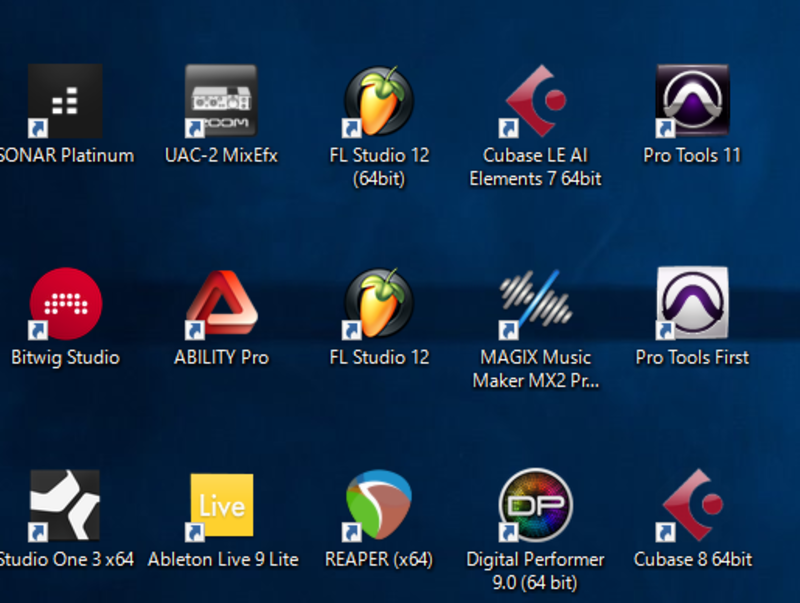Click the Pro Tools First shortcut icon
The image size is (800, 603).
tap(692, 303)
